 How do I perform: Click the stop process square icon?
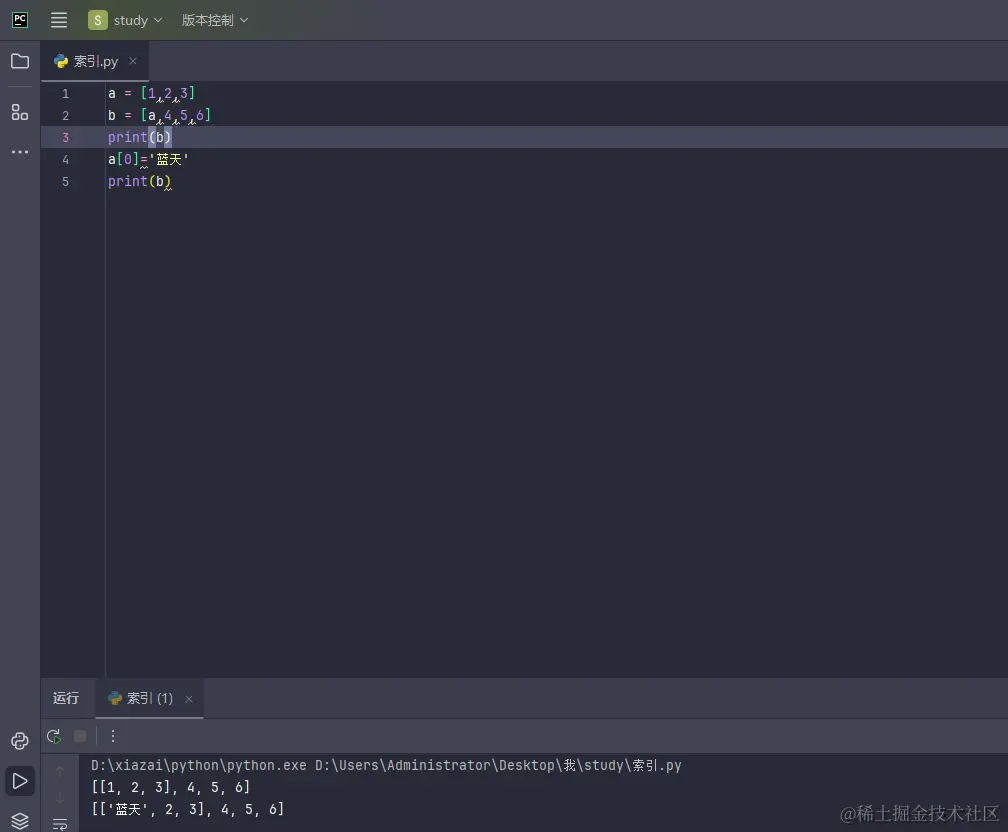pyautogui.click(x=80, y=736)
